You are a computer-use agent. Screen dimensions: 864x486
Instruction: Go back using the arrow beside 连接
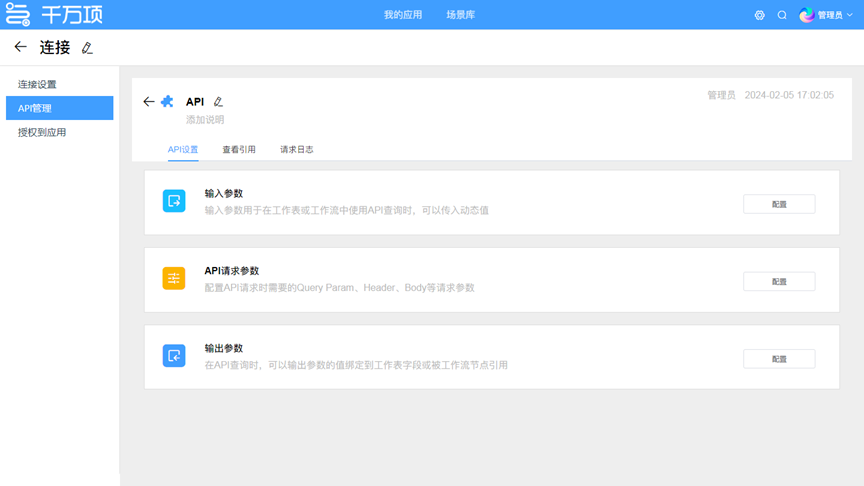[20, 47]
